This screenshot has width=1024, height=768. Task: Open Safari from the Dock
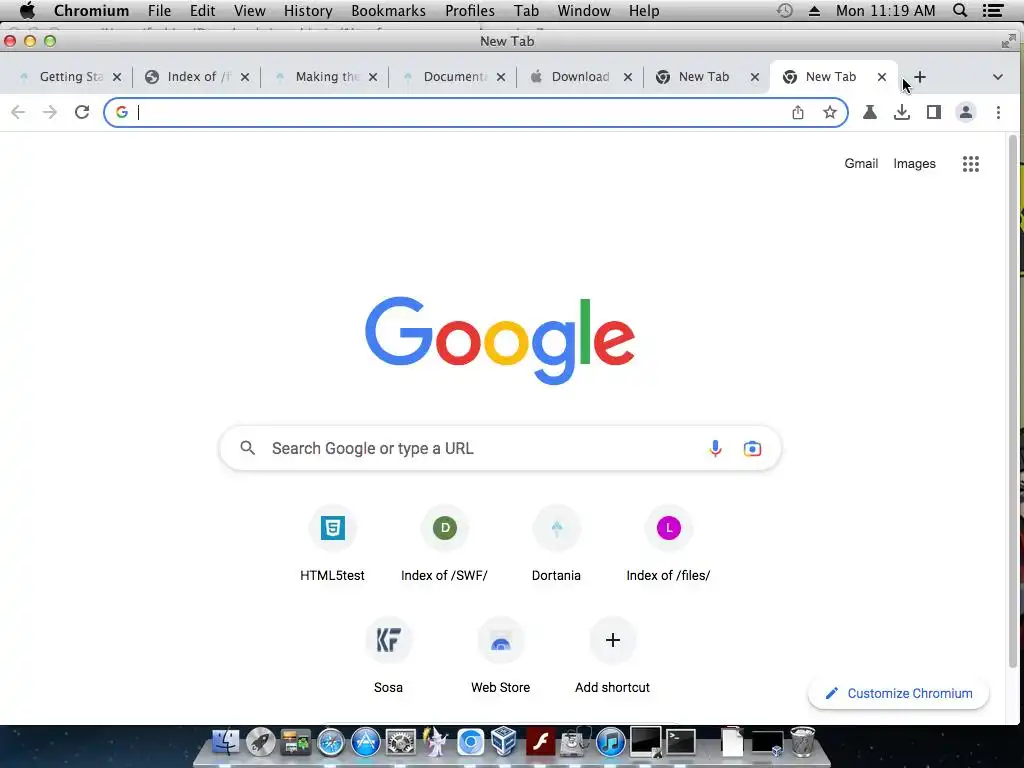tap(331, 743)
